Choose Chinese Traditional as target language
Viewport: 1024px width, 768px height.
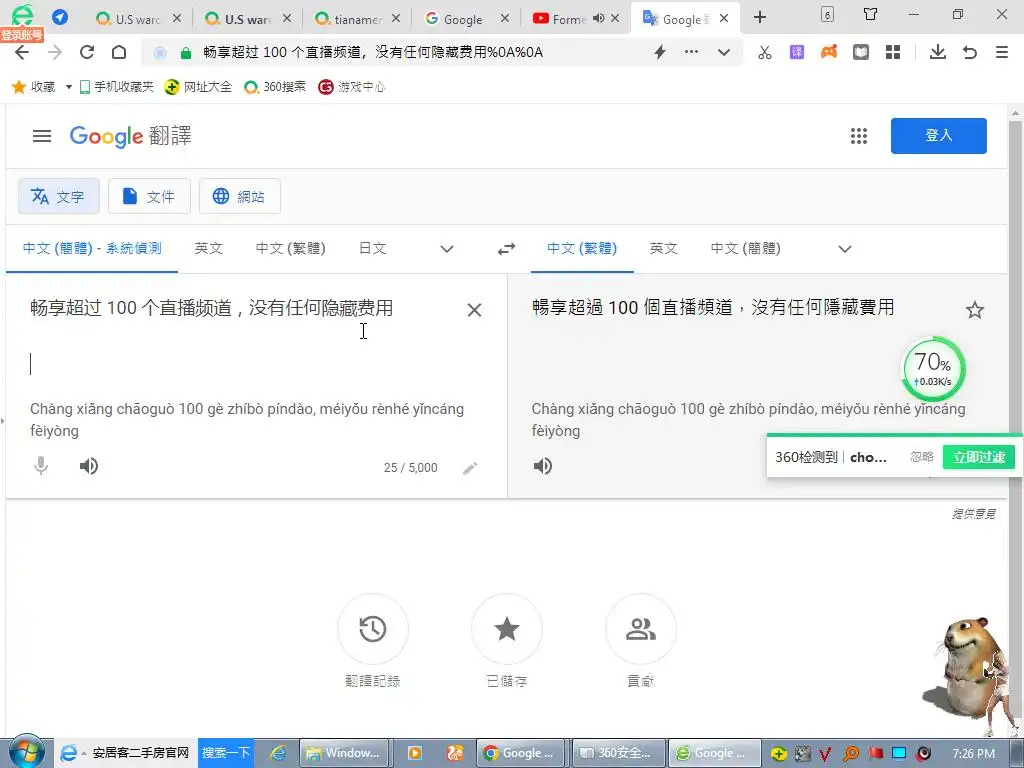(x=582, y=249)
